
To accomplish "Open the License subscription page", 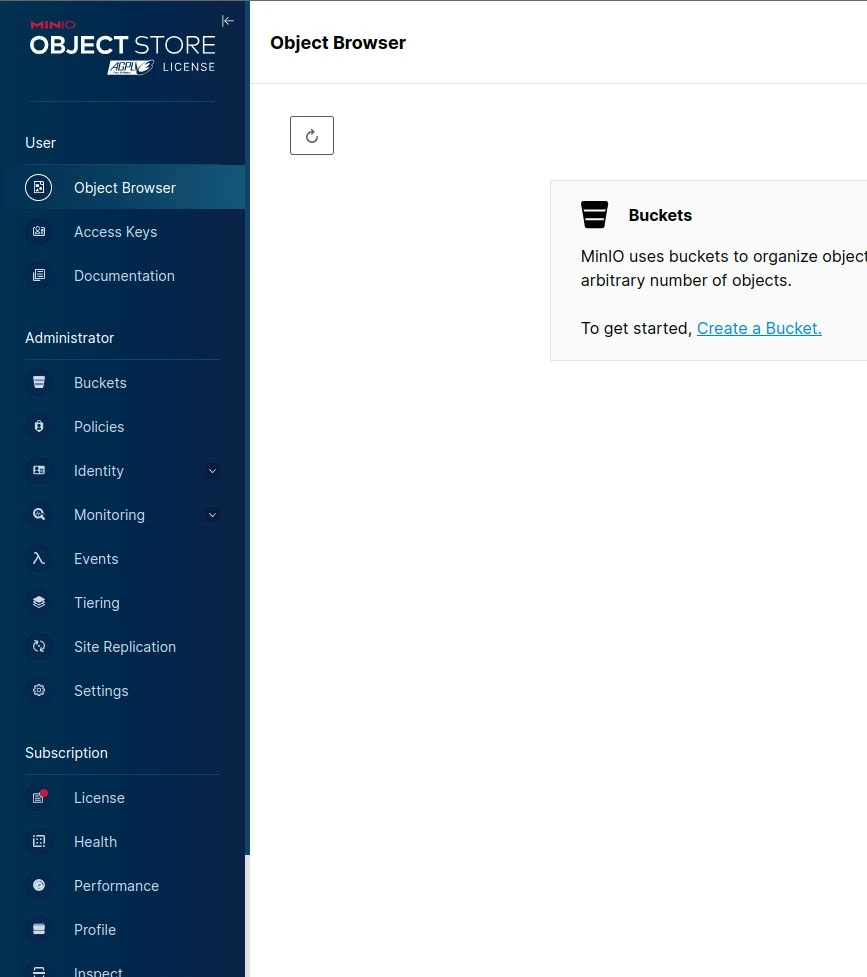I will pos(122,798).
